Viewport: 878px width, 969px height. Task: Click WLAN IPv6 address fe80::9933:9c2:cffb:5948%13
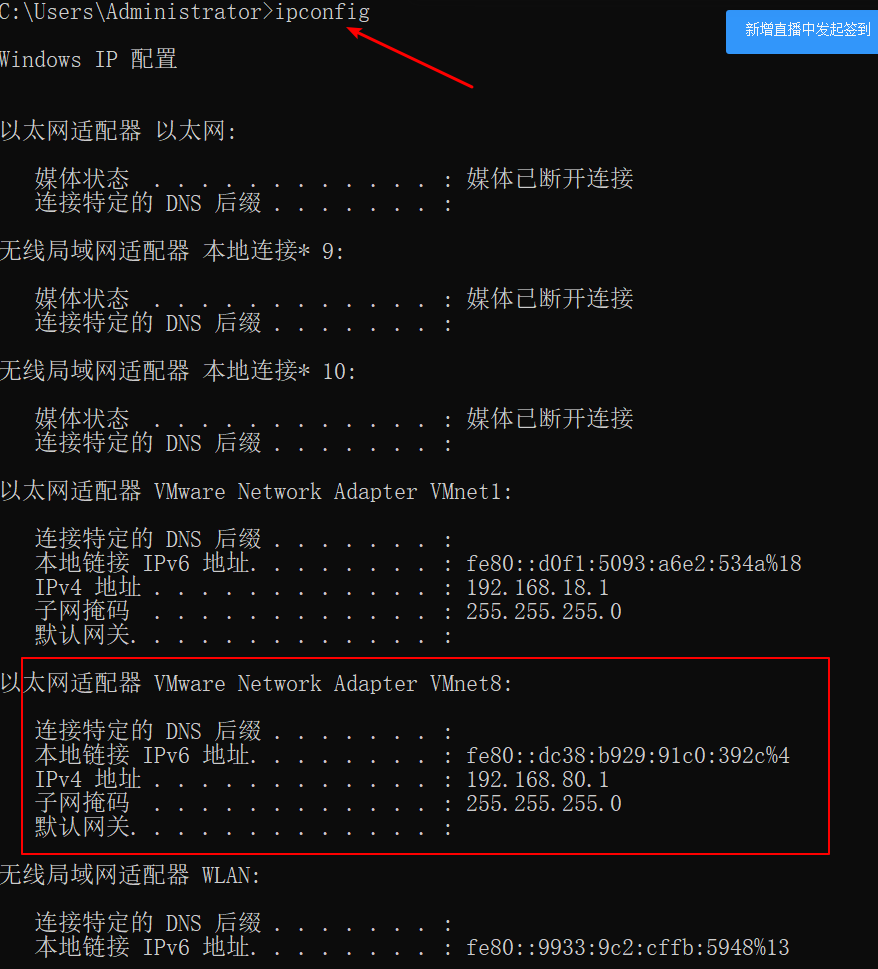[627, 947]
